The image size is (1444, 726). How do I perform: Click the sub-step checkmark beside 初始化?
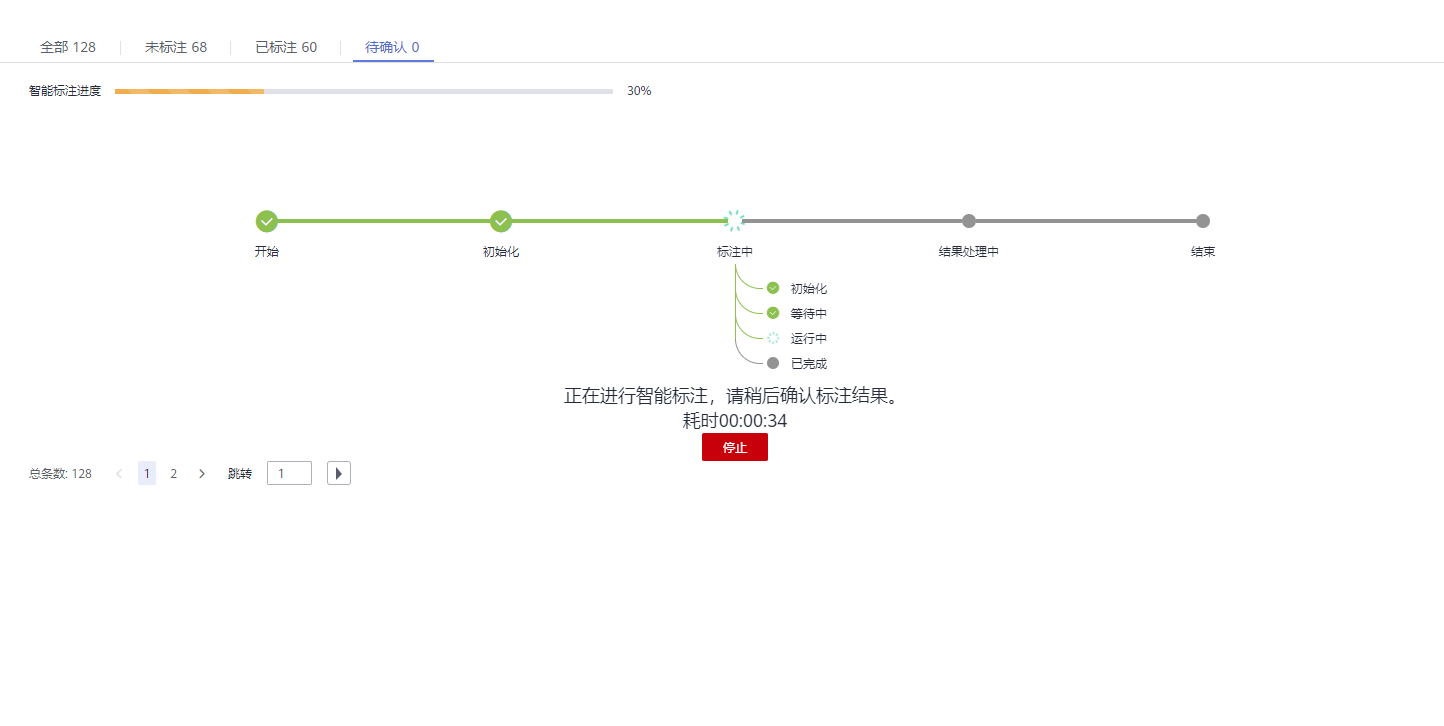click(773, 288)
